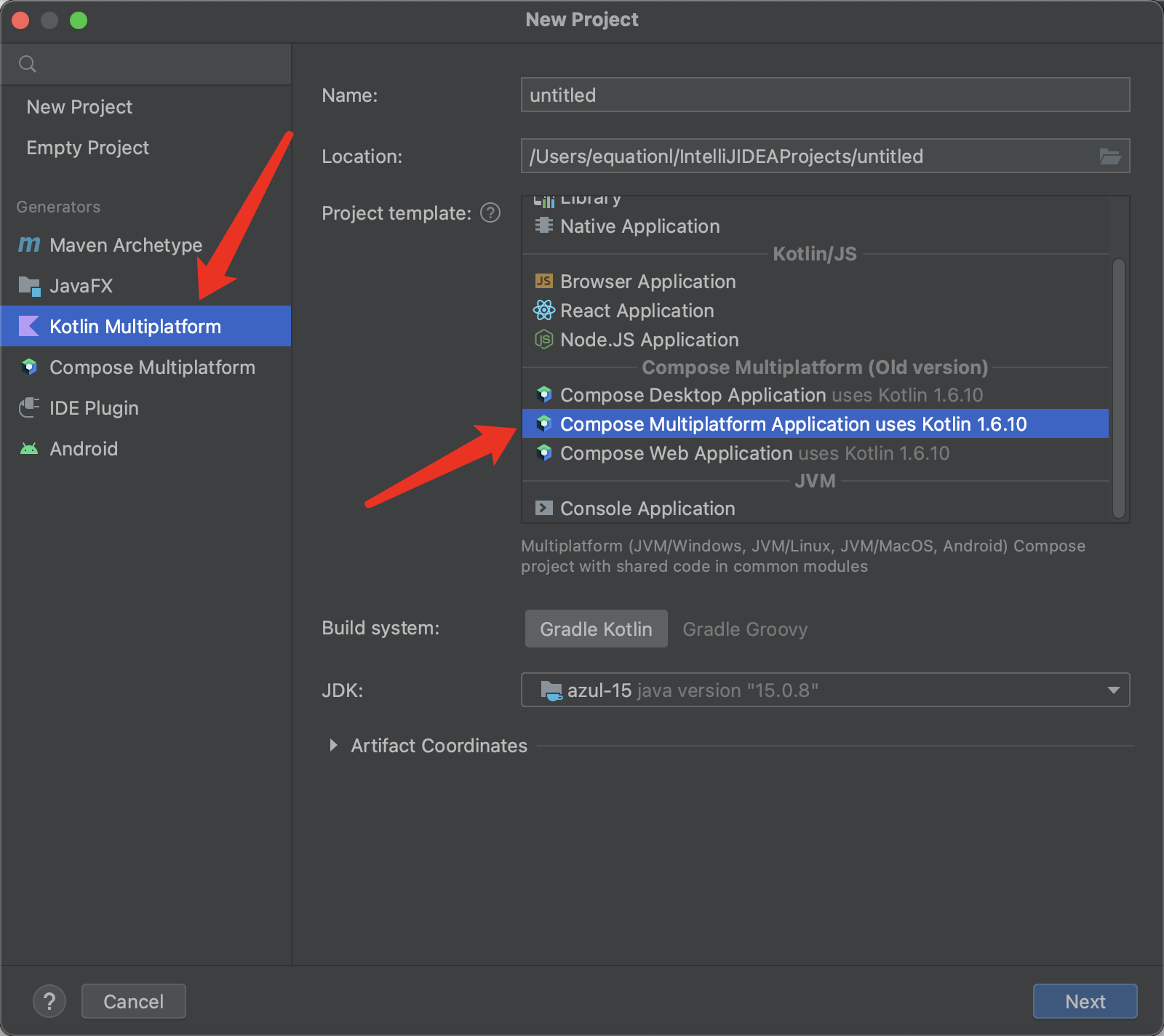Click the green maximize window button

[x=79, y=20]
